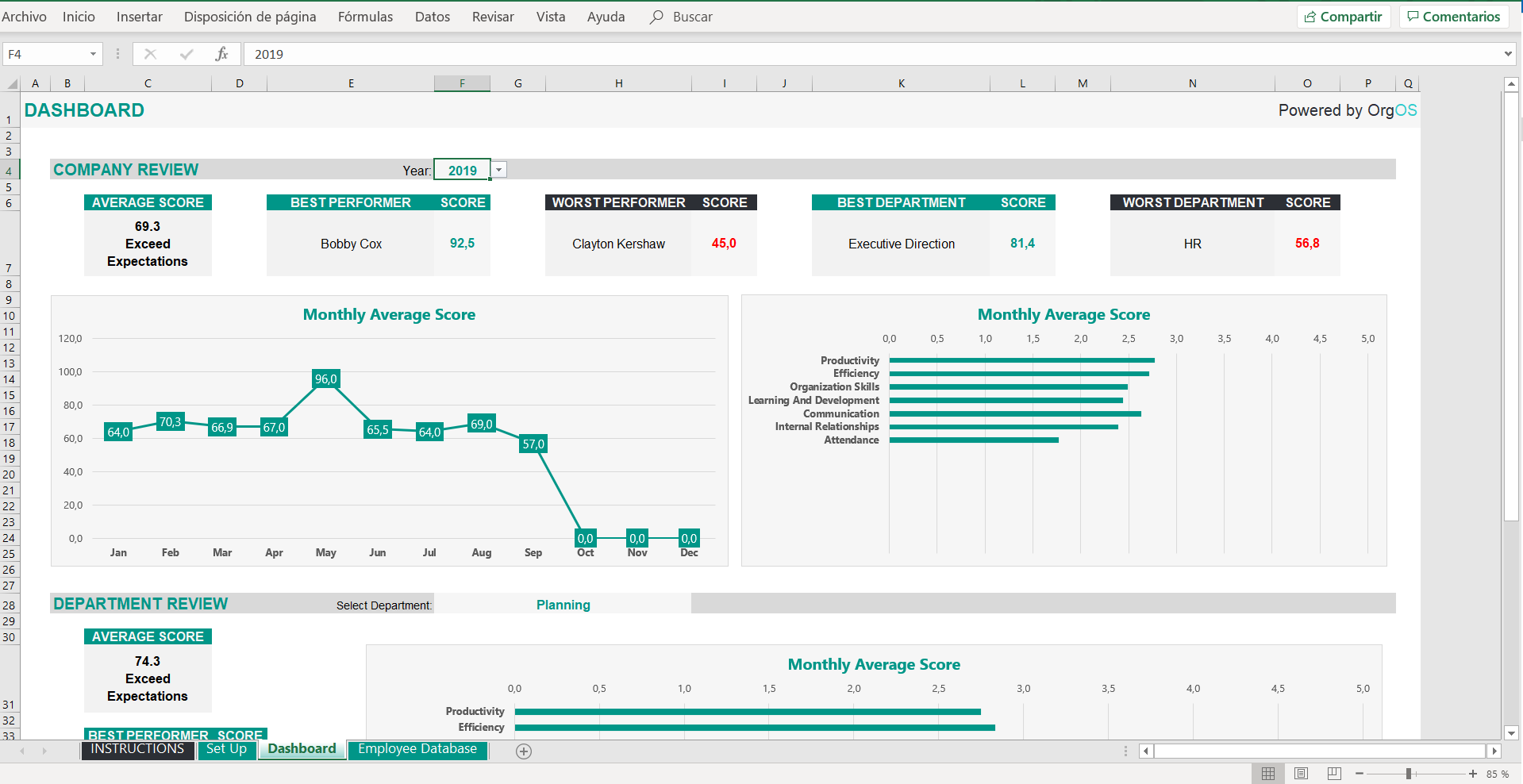Switch to Normal view in status bar

tap(1268, 774)
